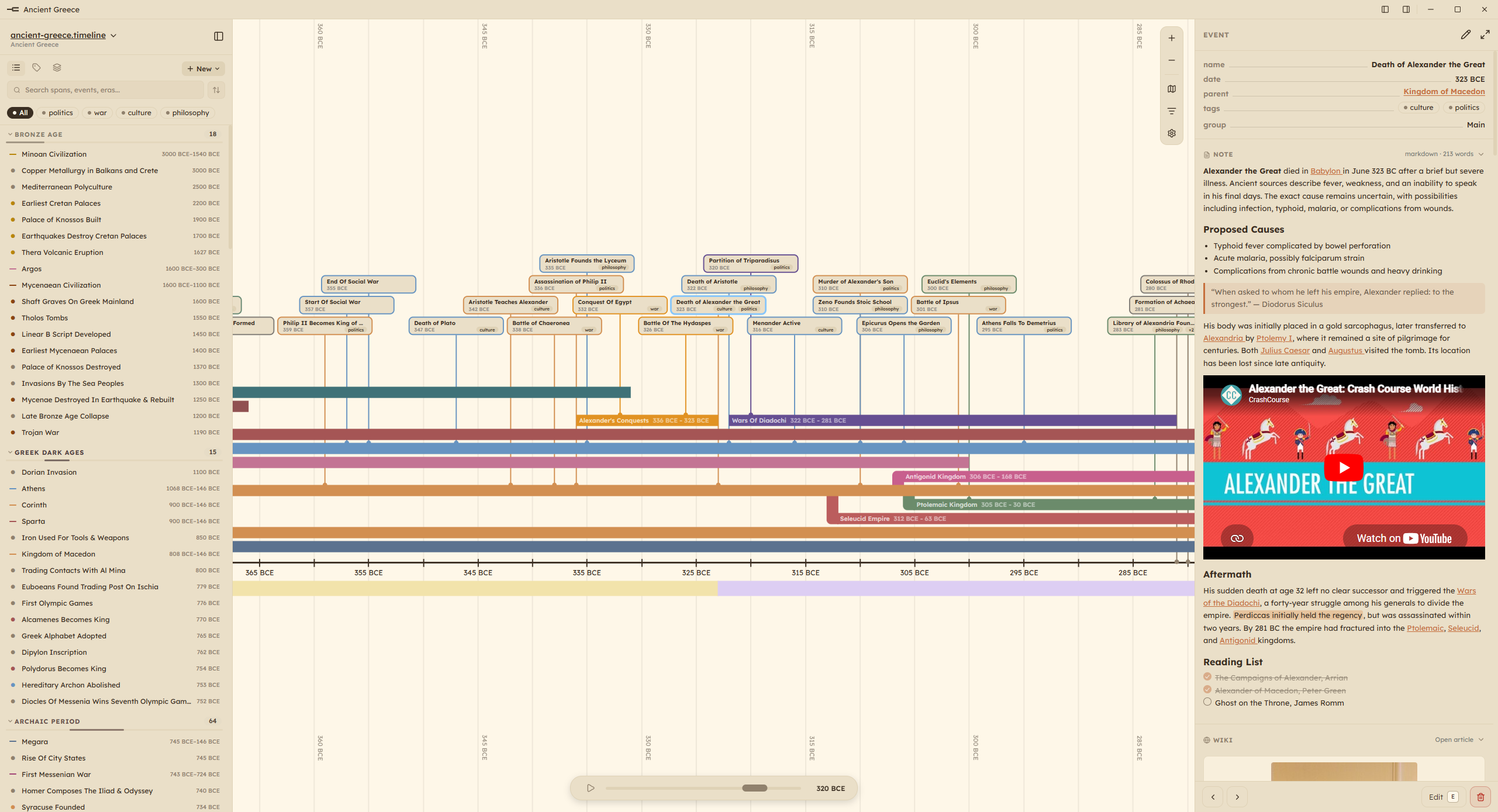The height and width of the screenshot is (812, 1498).
Task: Select Kingdom of Macedon list entry
Action: (115, 554)
